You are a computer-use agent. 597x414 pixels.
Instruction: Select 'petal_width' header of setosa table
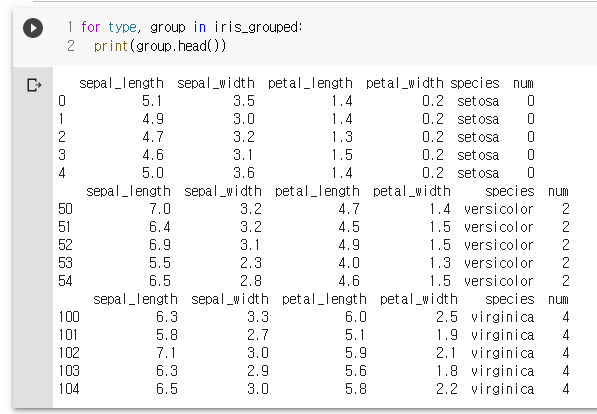(405, 83)
